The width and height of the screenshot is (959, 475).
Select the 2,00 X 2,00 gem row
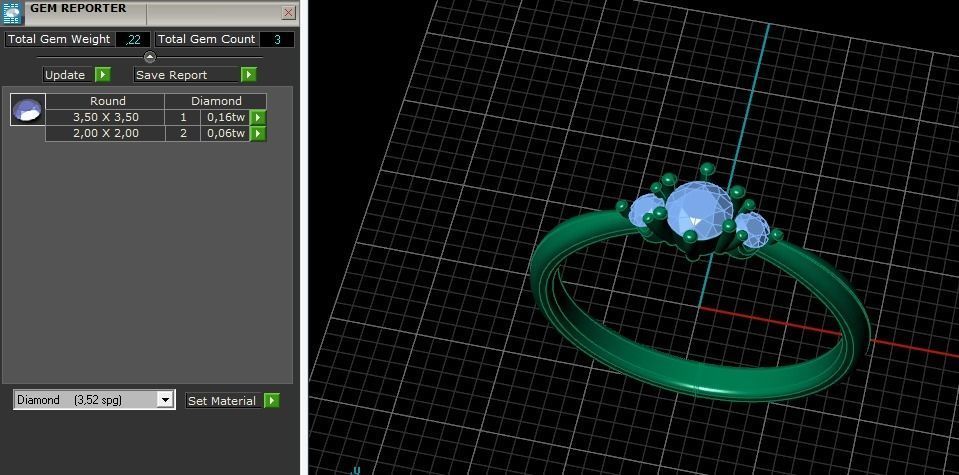click(155, 133)
